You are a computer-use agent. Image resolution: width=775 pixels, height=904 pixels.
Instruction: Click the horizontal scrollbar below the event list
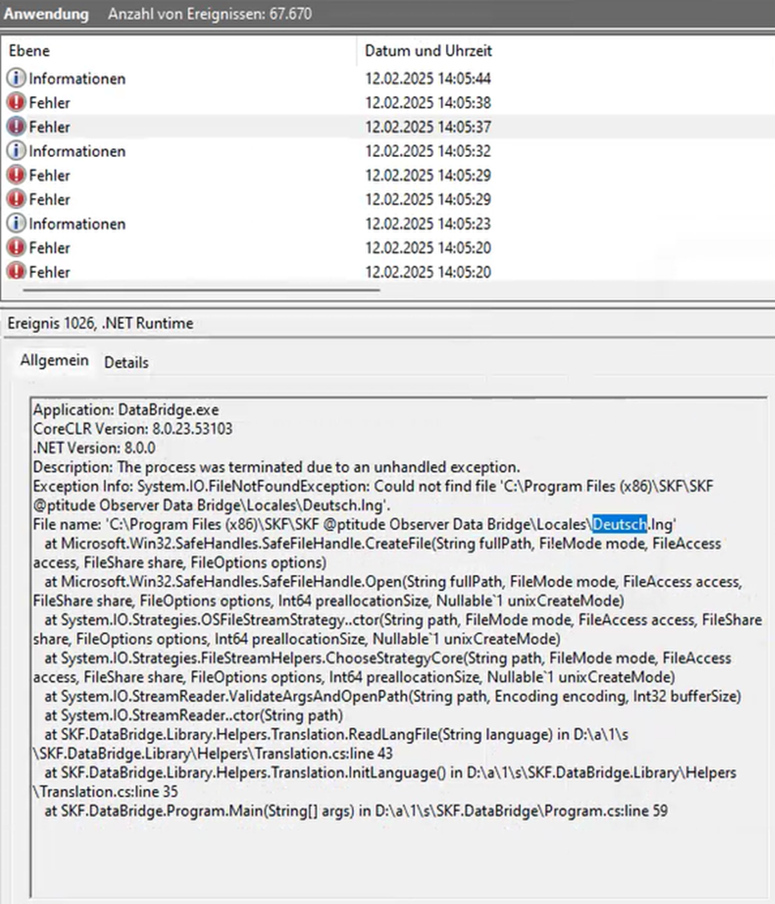(200, 292)
